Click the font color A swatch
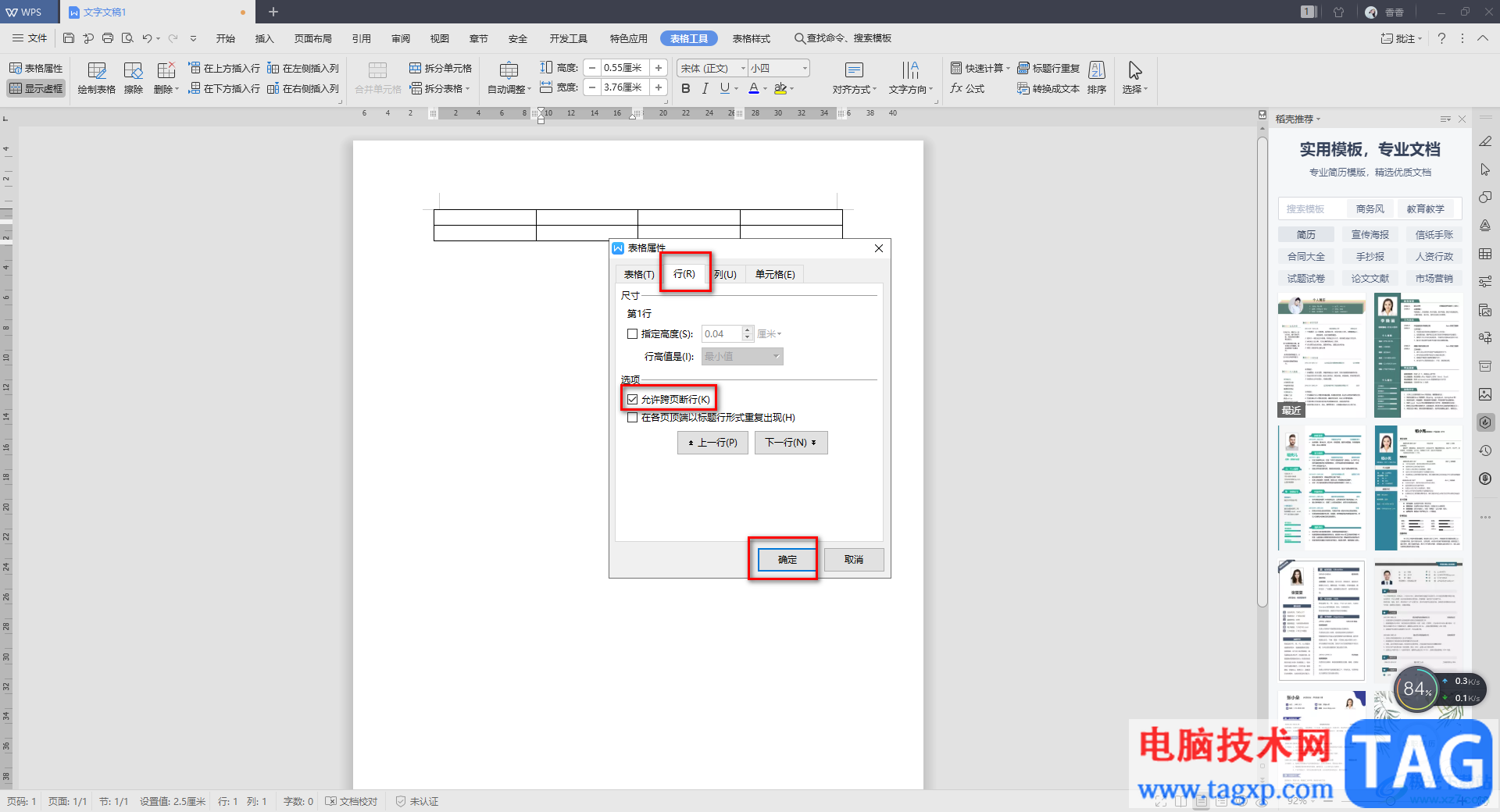The width and height of the screenshot is (1500, 812). pos(753,88)
